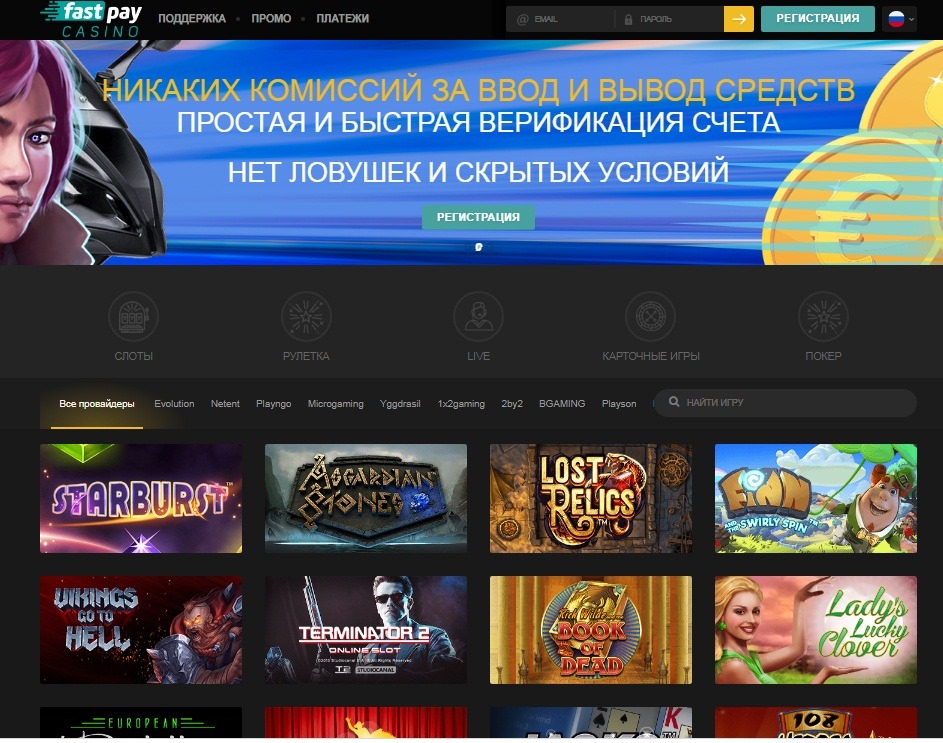
Task: Focus the Email input field
Action: pos(561,19)
